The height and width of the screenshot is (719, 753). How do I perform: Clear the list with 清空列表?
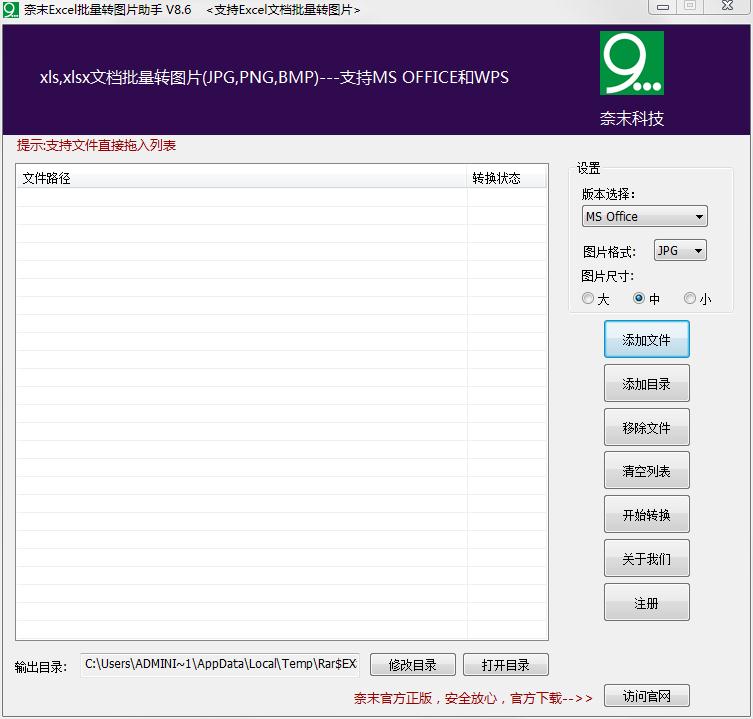tap(646, 472)
